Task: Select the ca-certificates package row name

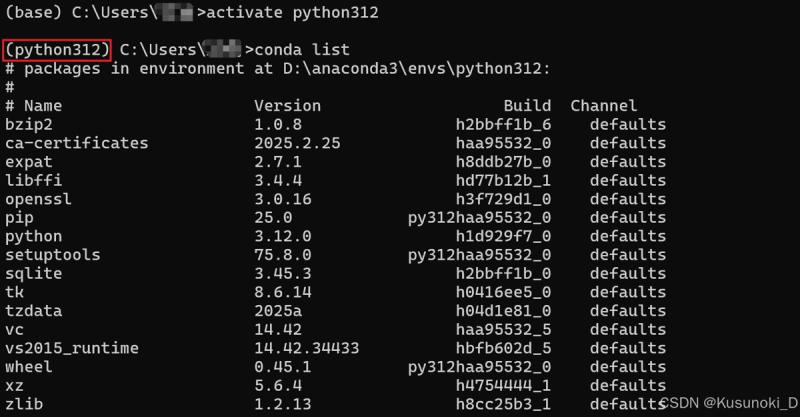Action: [x=77, y=143]
